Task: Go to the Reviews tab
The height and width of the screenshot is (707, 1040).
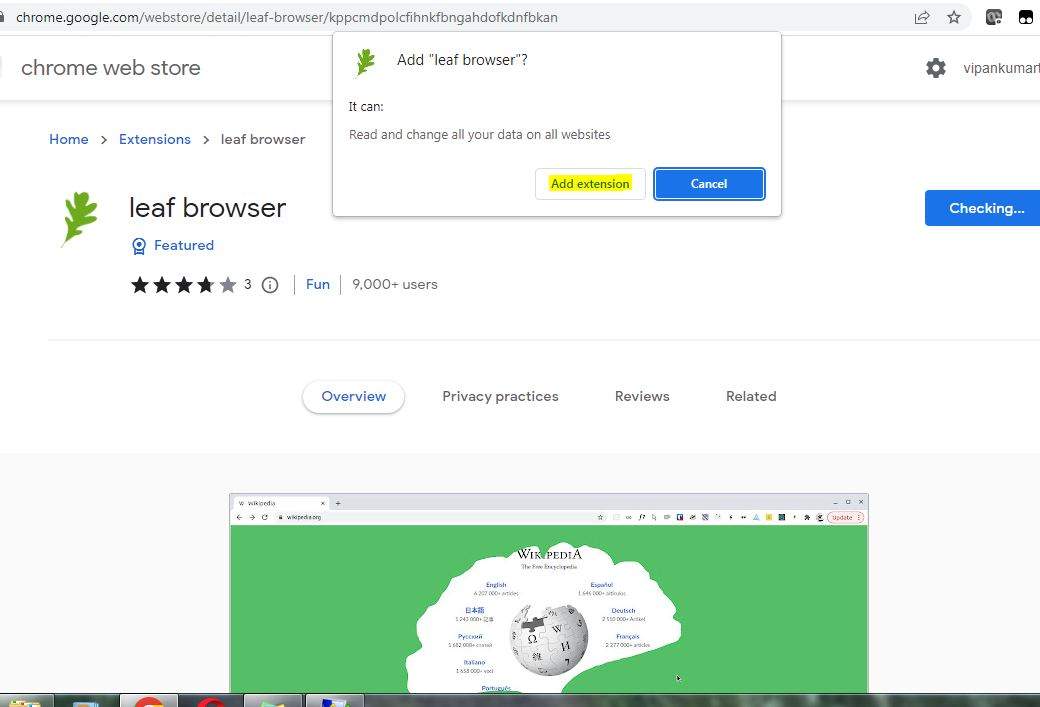Action: [642, 397]
